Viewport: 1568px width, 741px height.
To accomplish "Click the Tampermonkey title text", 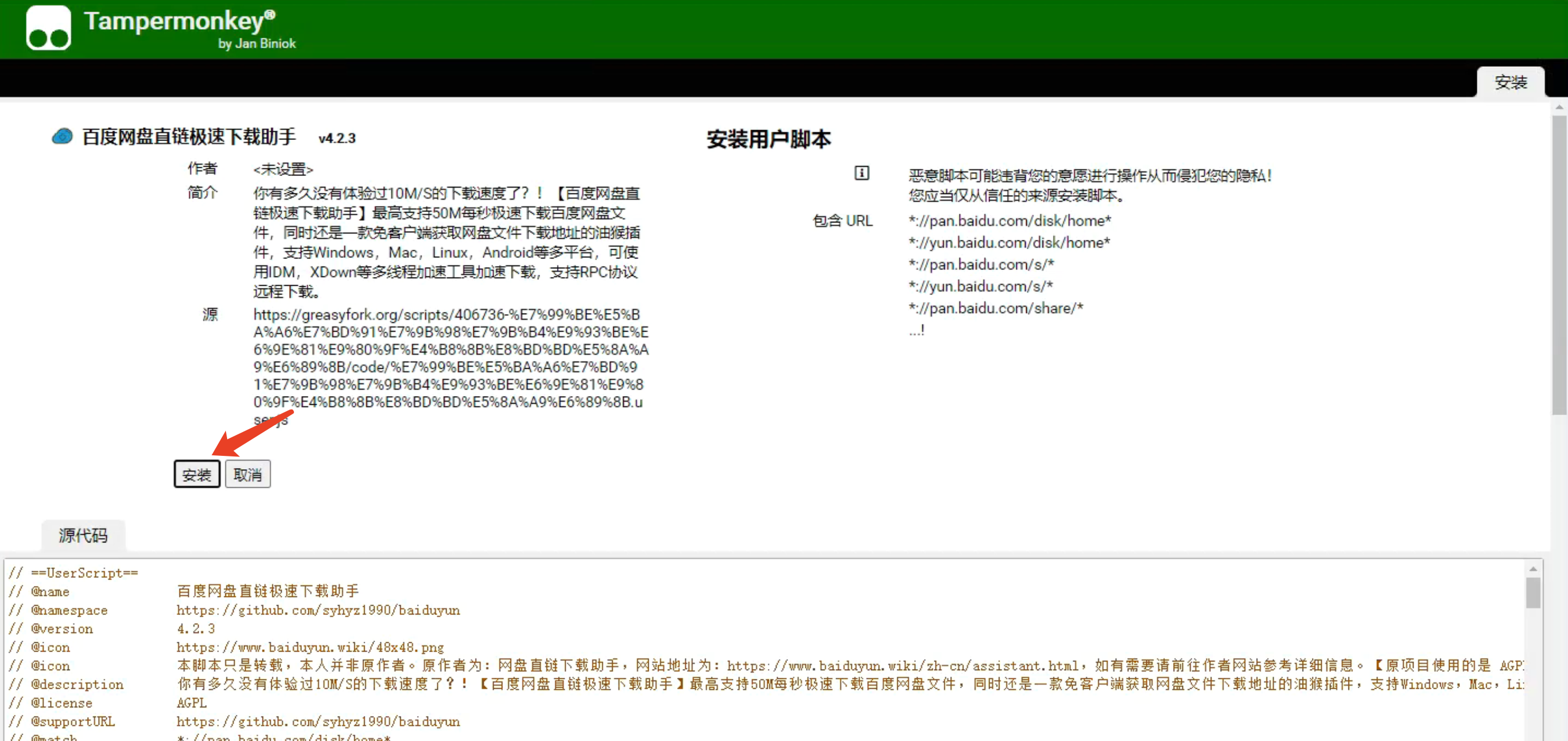I will (179, 21).
